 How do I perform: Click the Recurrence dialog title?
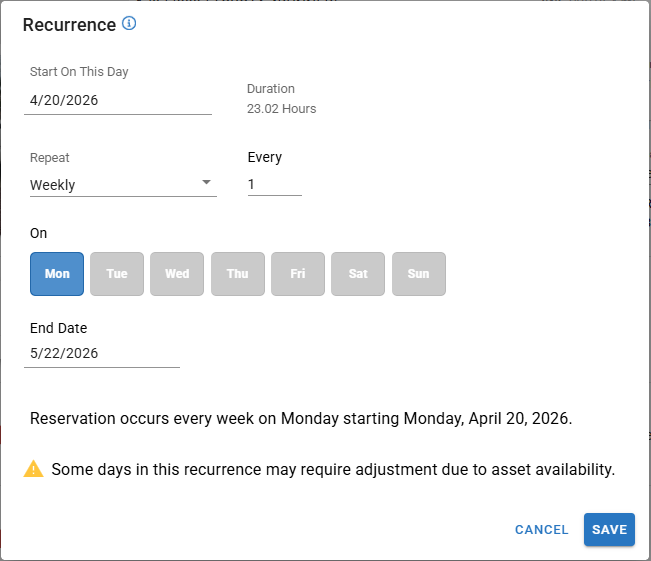69,25
